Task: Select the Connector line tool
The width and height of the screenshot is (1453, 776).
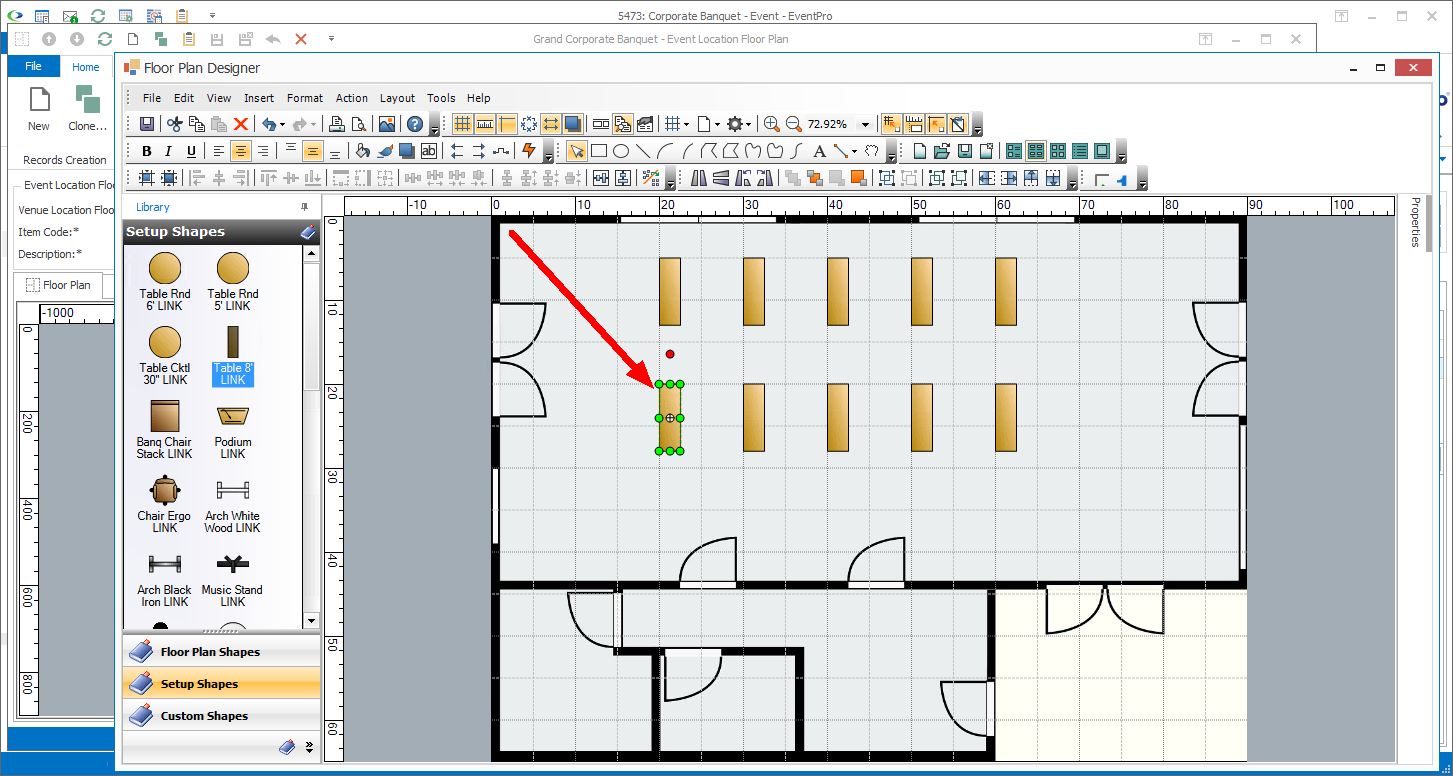Action: pos(841,151)
